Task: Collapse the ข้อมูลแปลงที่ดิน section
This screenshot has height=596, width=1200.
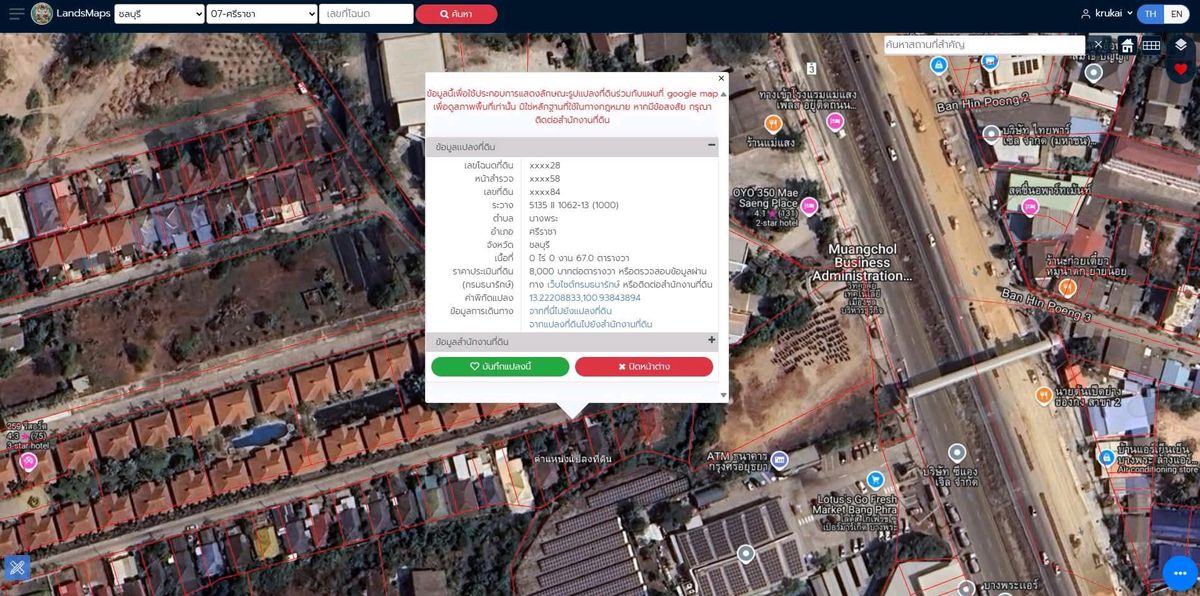Action: (712, 146)
